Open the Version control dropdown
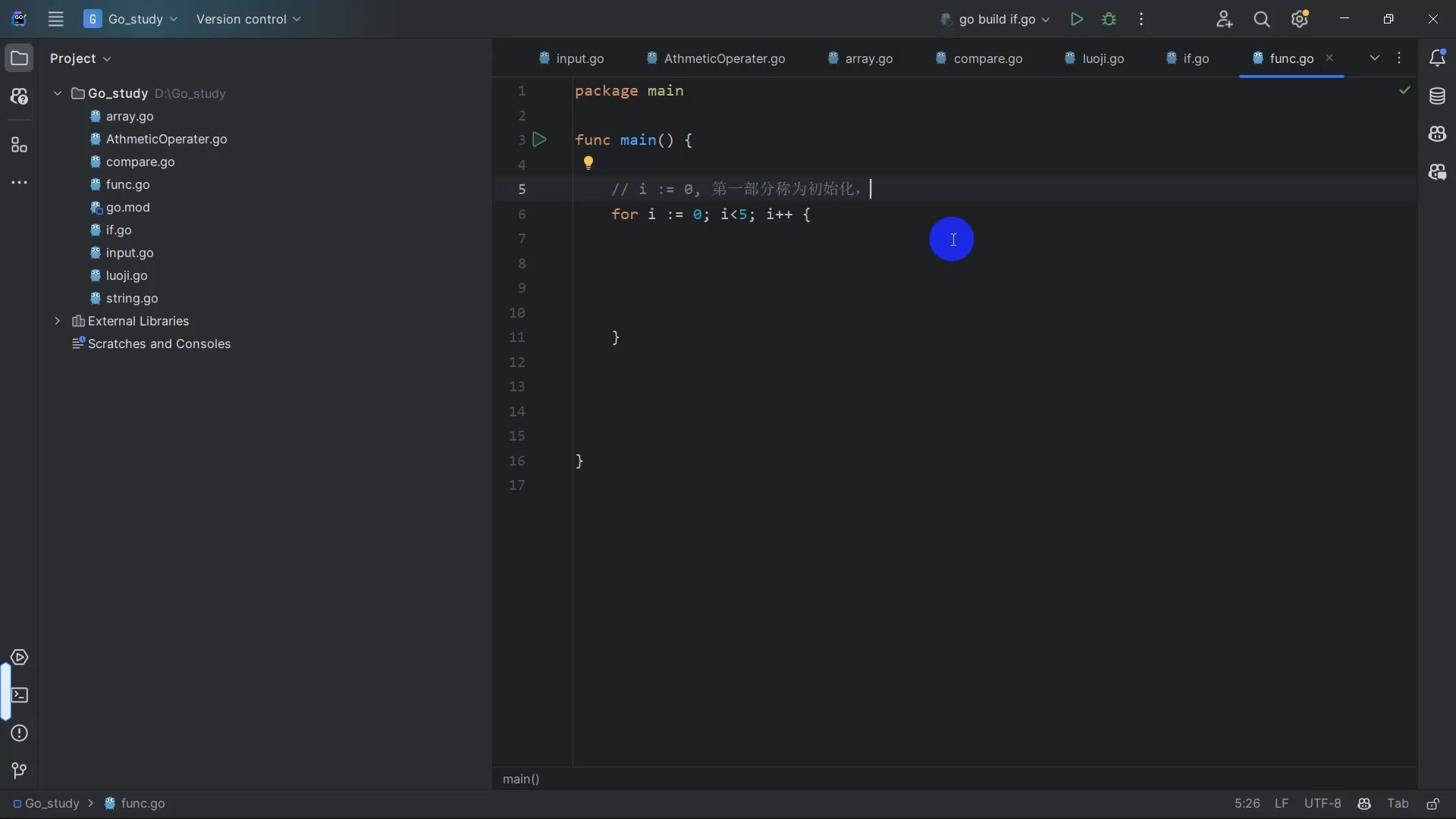The height and width of the screenshot is (819, 1456). [248, 19]
